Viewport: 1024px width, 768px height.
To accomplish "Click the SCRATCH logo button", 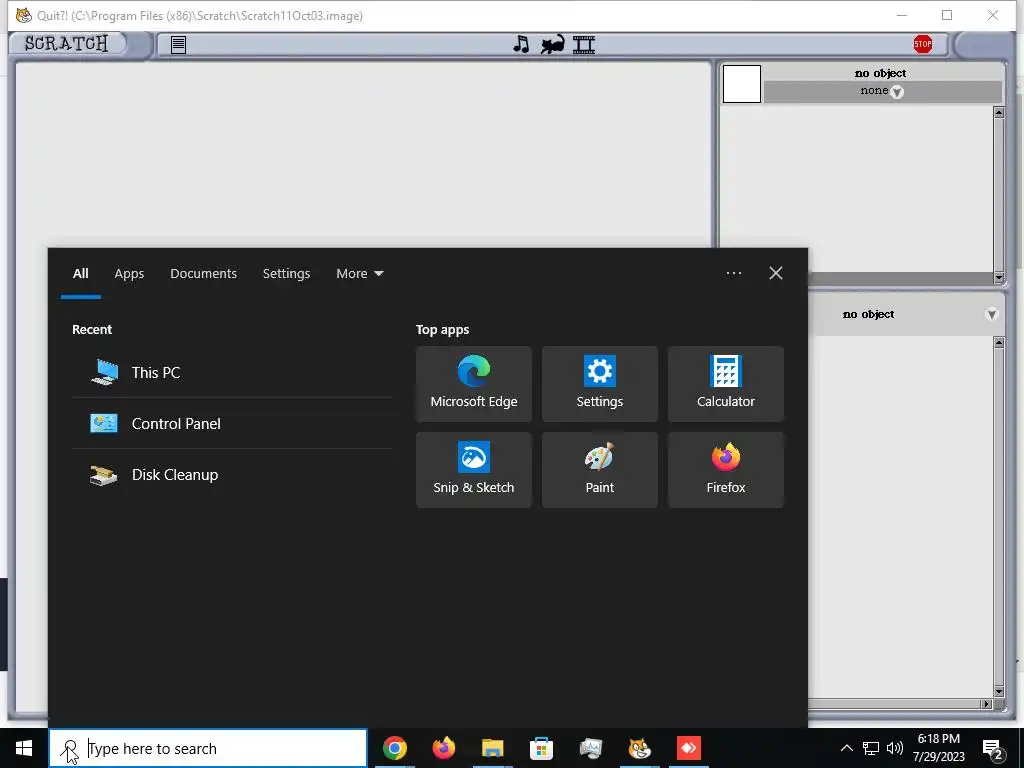I will [67, 43].
